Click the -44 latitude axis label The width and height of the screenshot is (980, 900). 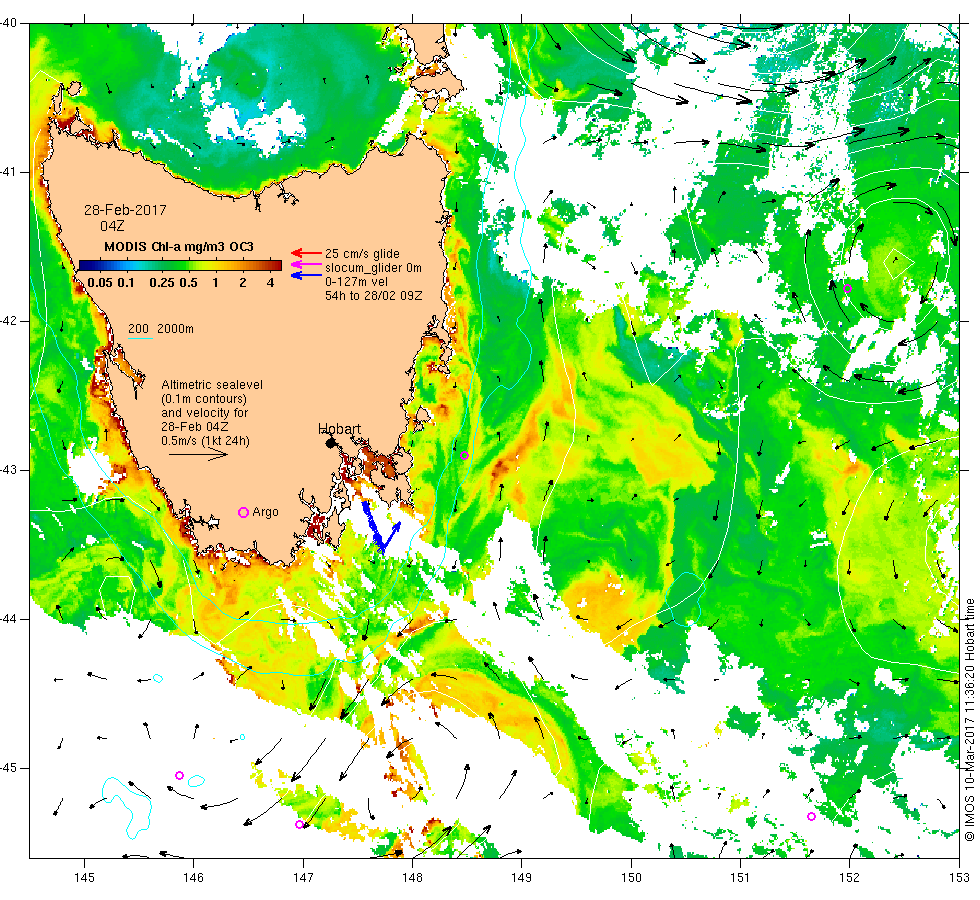click(8, 619)
